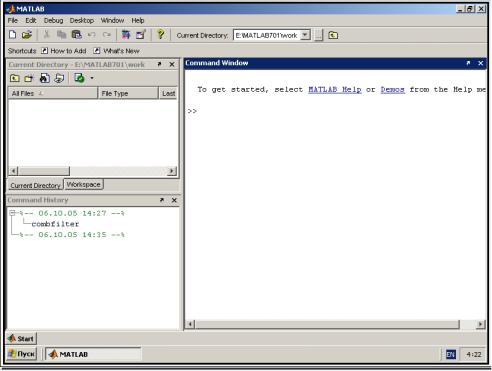The width and height of the screenshot is (492, 371).
Task: Select the Current Directory tab
Action: tap(35, 185)
